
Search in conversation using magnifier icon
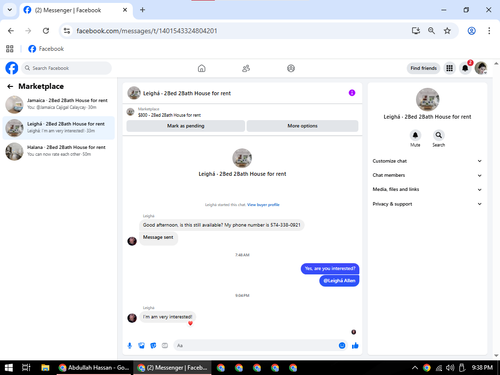[439, 135]
